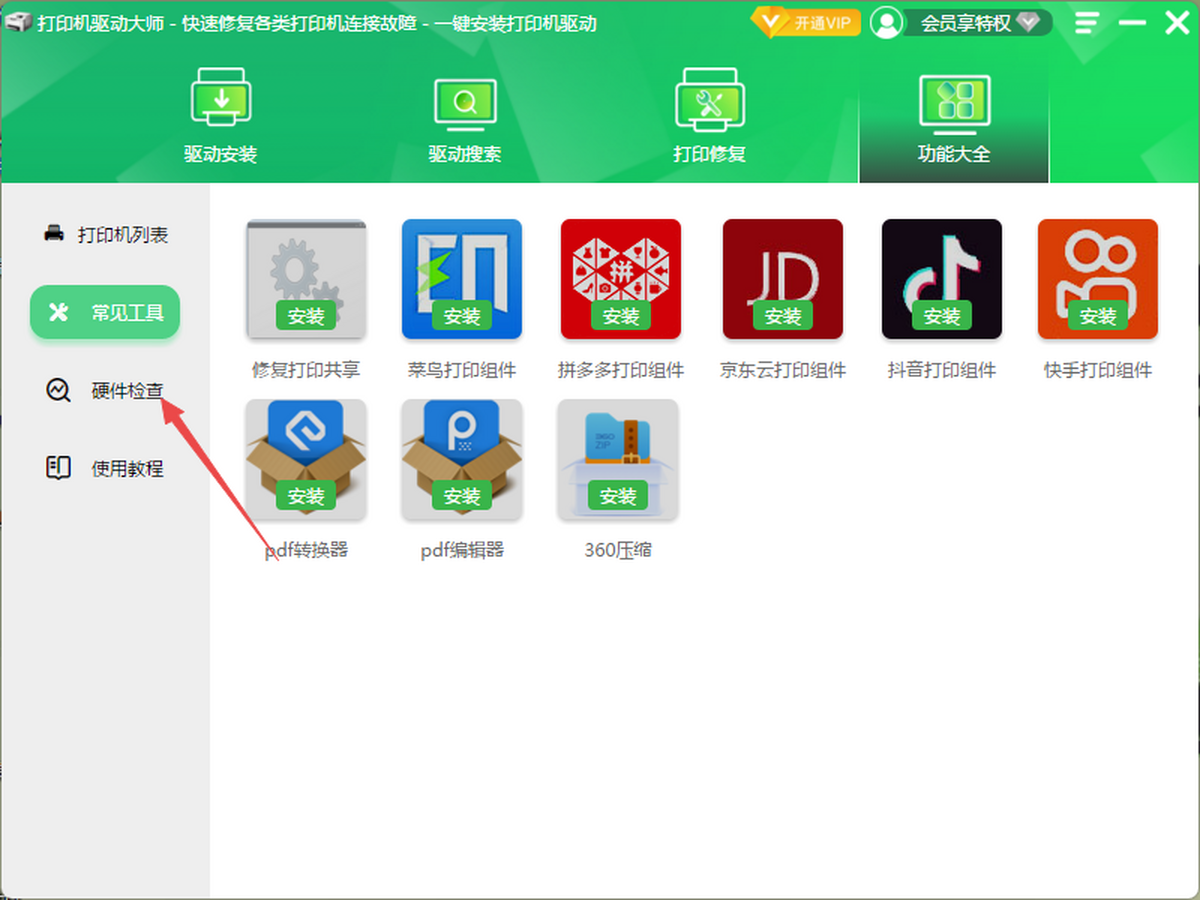
Task: Click the printer logo in title bar
Action: tap(17, 22)
